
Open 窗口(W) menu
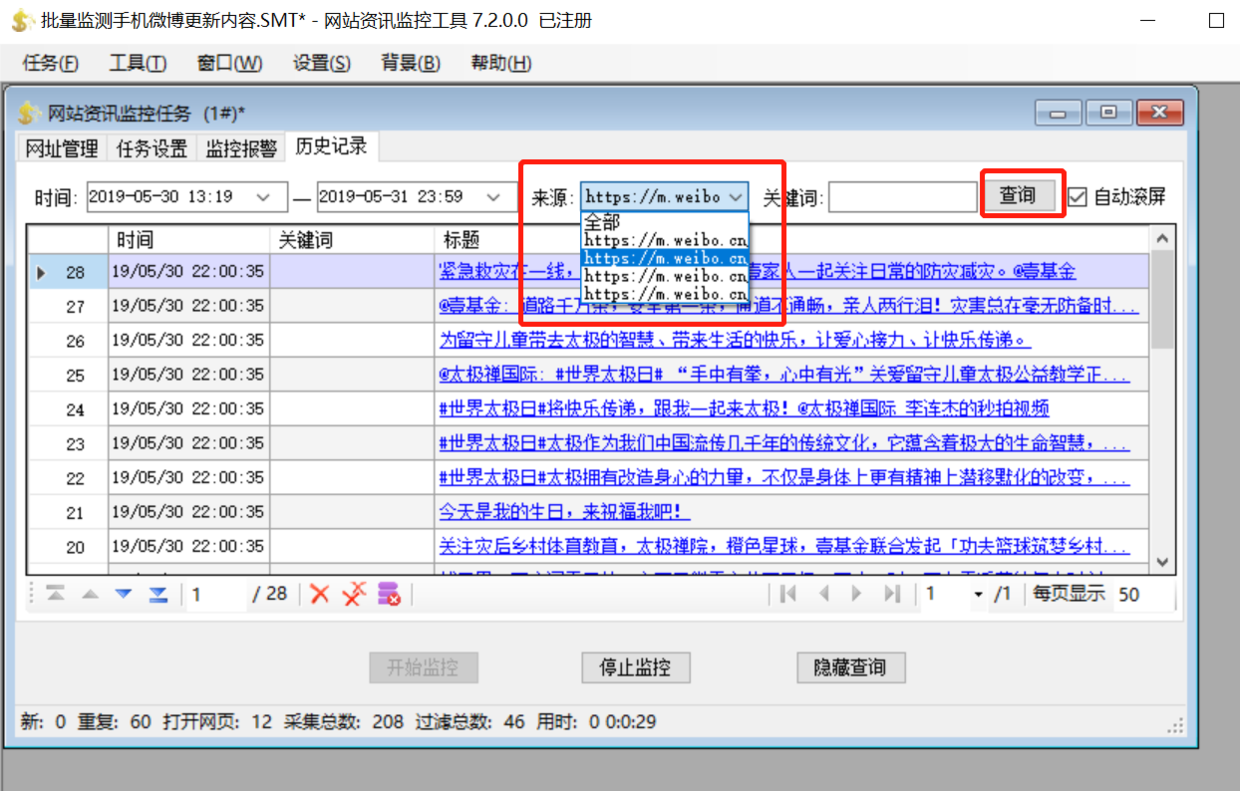(230, 63)
